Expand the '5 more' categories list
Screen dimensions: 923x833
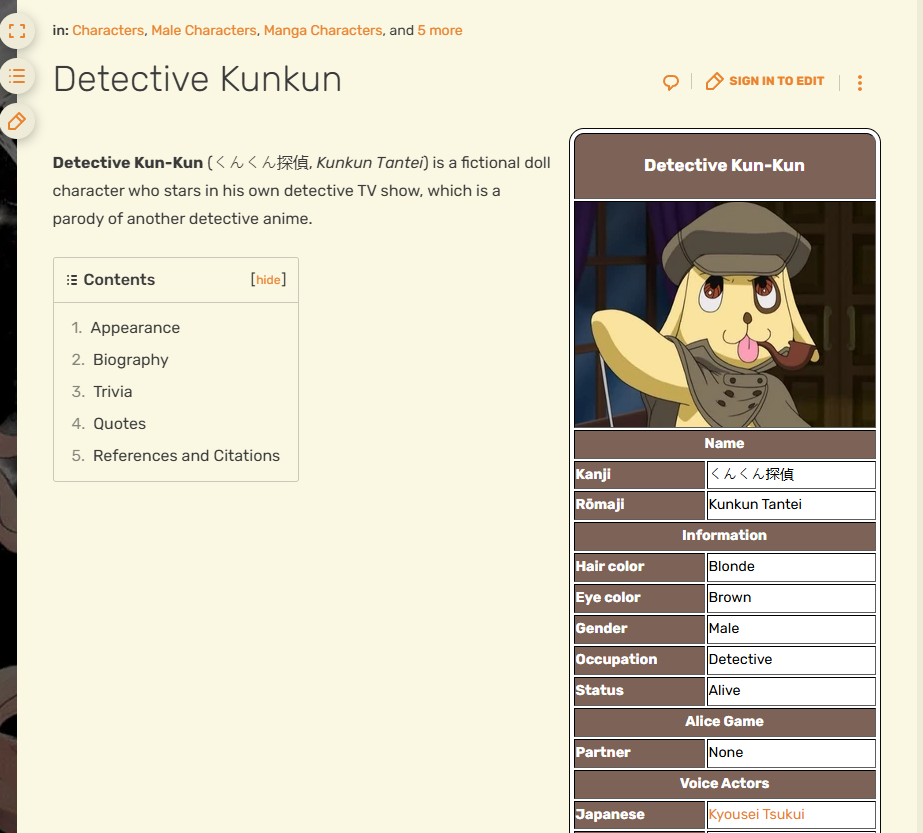pyautogui.click(x=440, y=30)
